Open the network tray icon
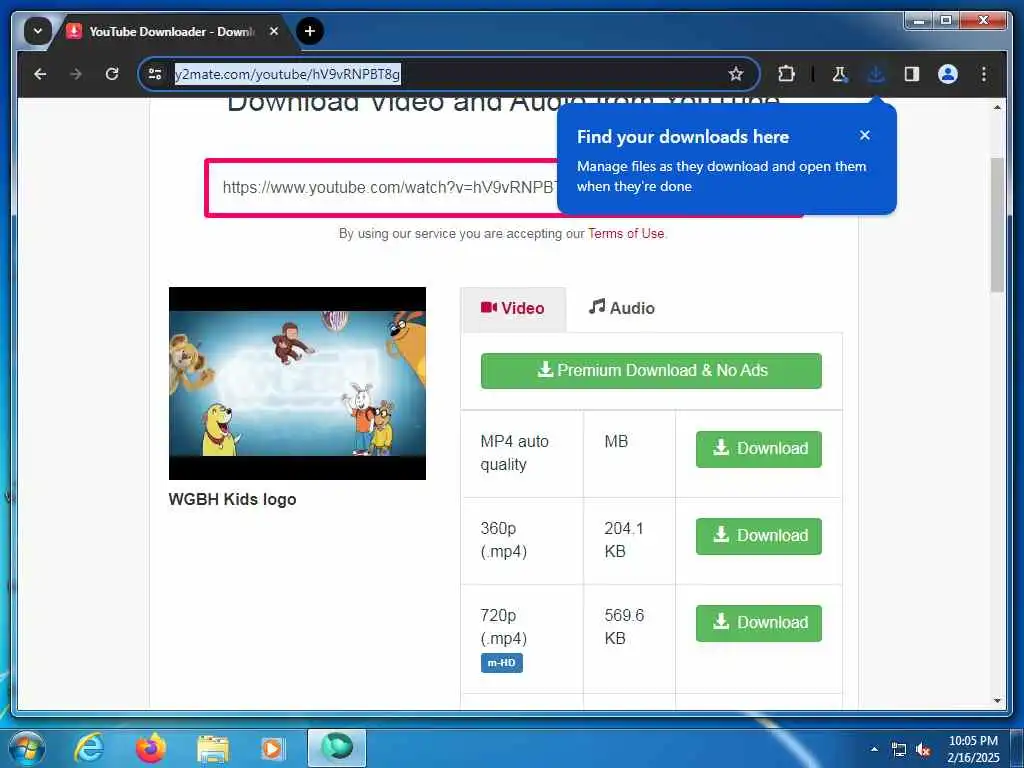Viewport: 1024px width, 768px height. tap(899, 750)
